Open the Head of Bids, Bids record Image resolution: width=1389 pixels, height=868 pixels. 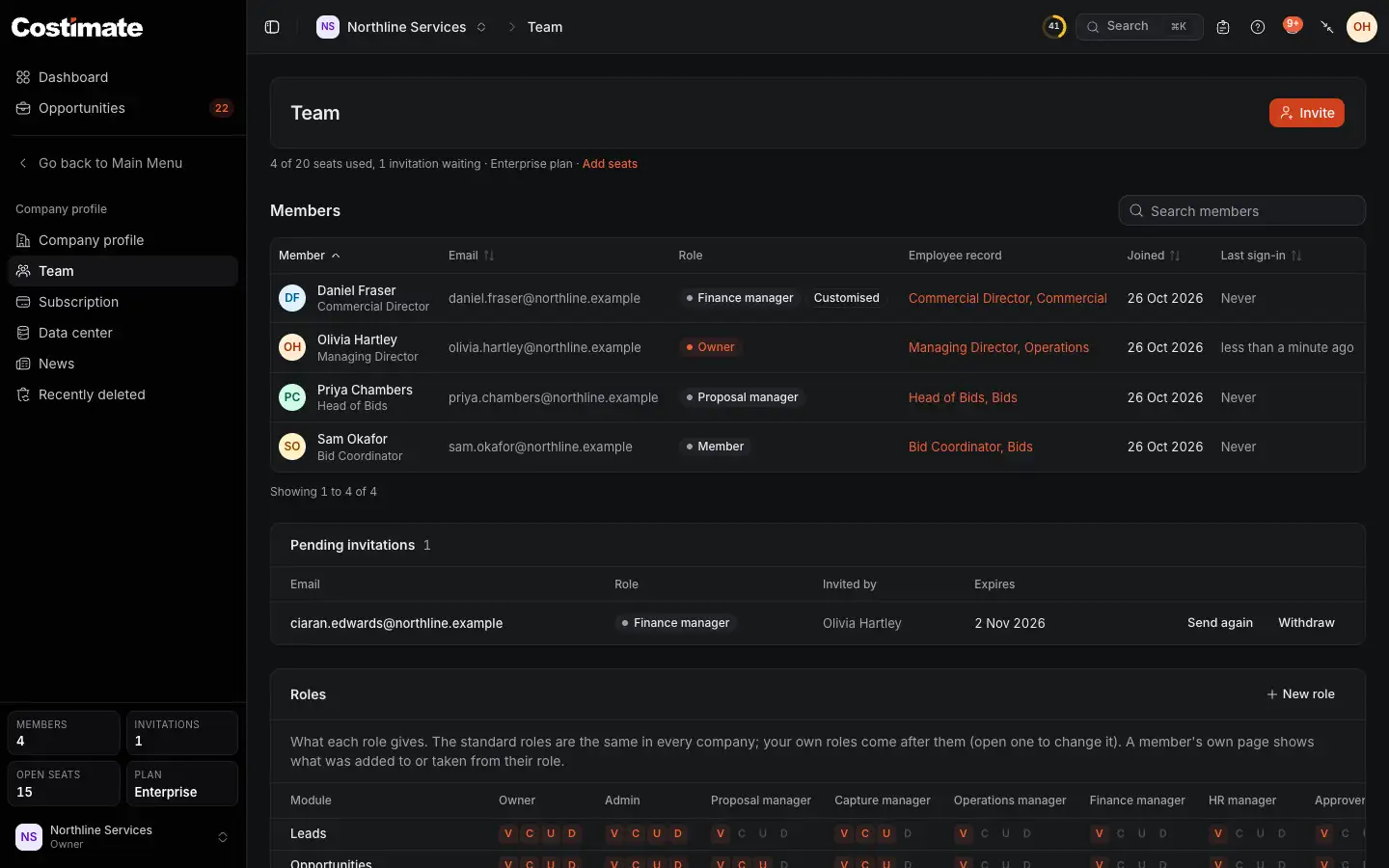tap(963, 397)
